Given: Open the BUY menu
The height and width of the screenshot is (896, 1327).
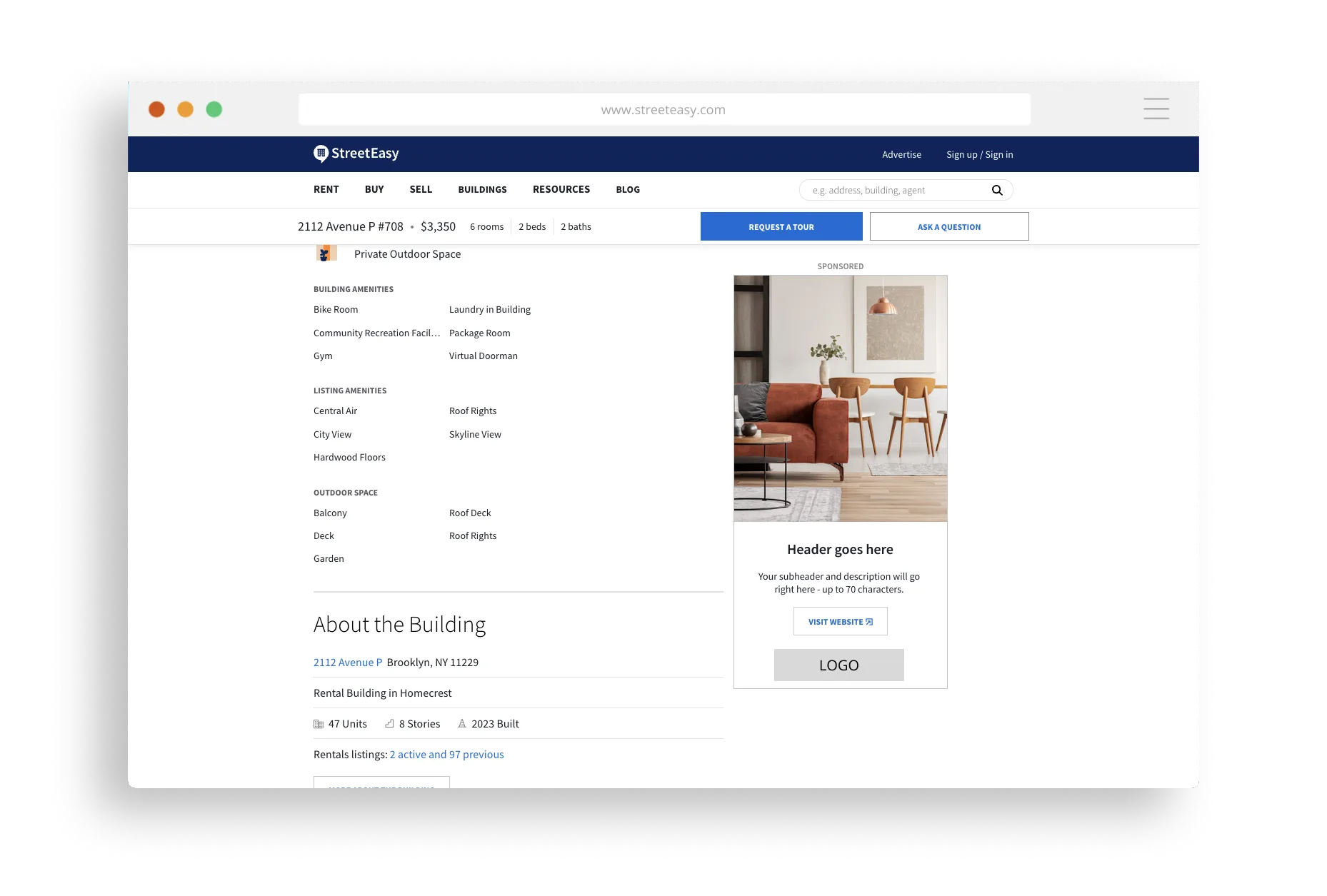Looking at the screenshot, I should click(374, 189).
